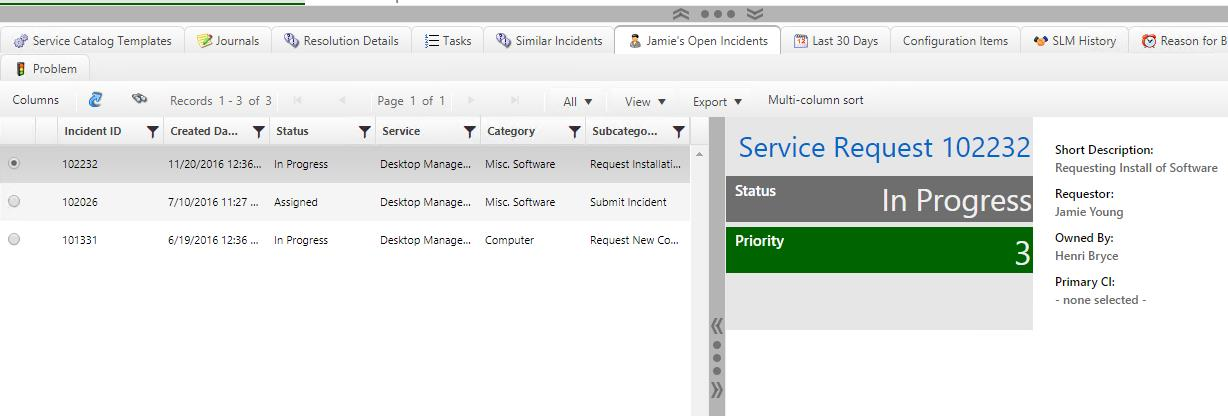Viewport: 1228px width, 416px height.
Task: Select the radio button for incident 101331
Action: coord(14,240)
